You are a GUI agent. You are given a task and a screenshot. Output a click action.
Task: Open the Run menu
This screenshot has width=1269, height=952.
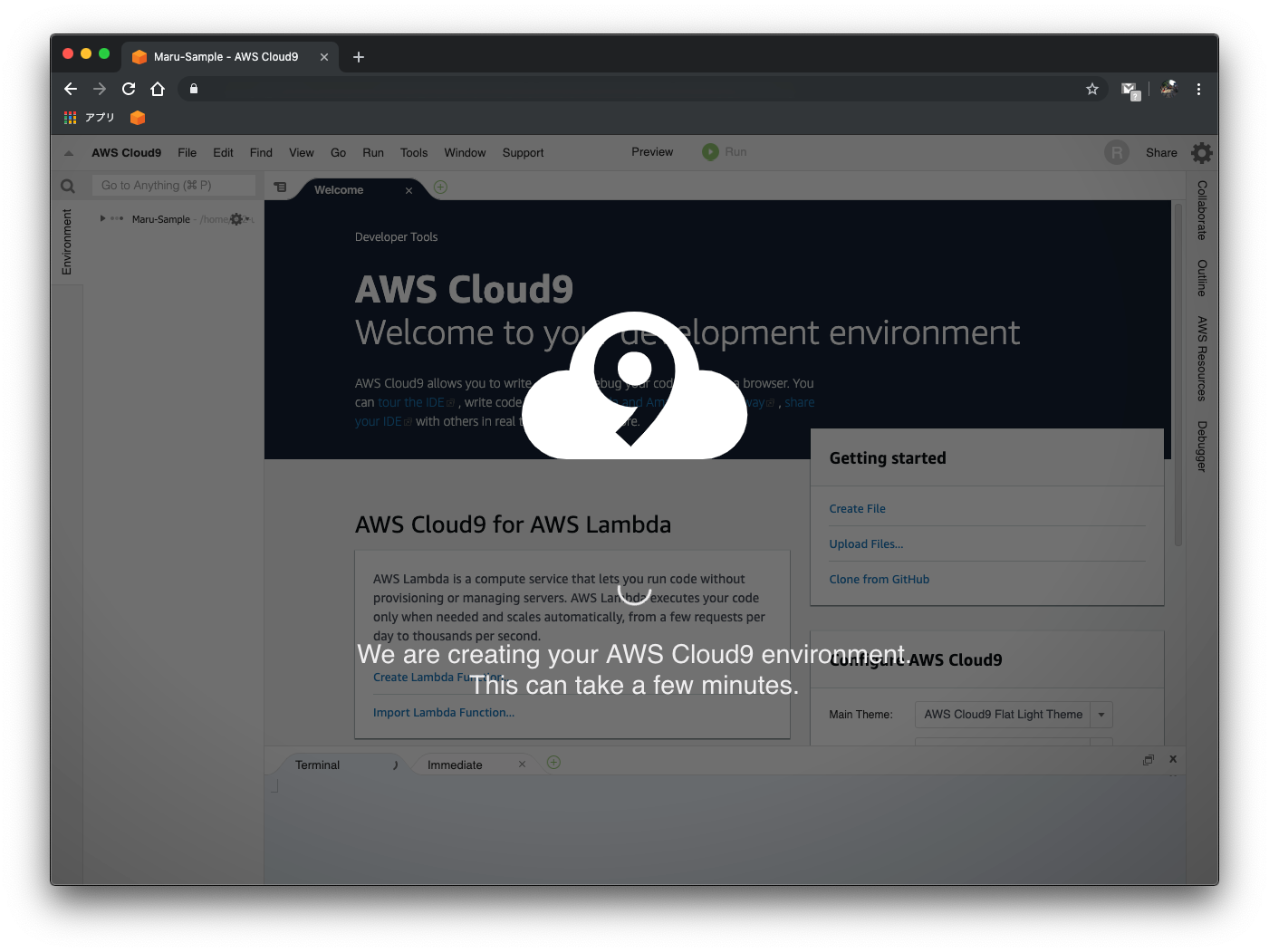(373, 153)
